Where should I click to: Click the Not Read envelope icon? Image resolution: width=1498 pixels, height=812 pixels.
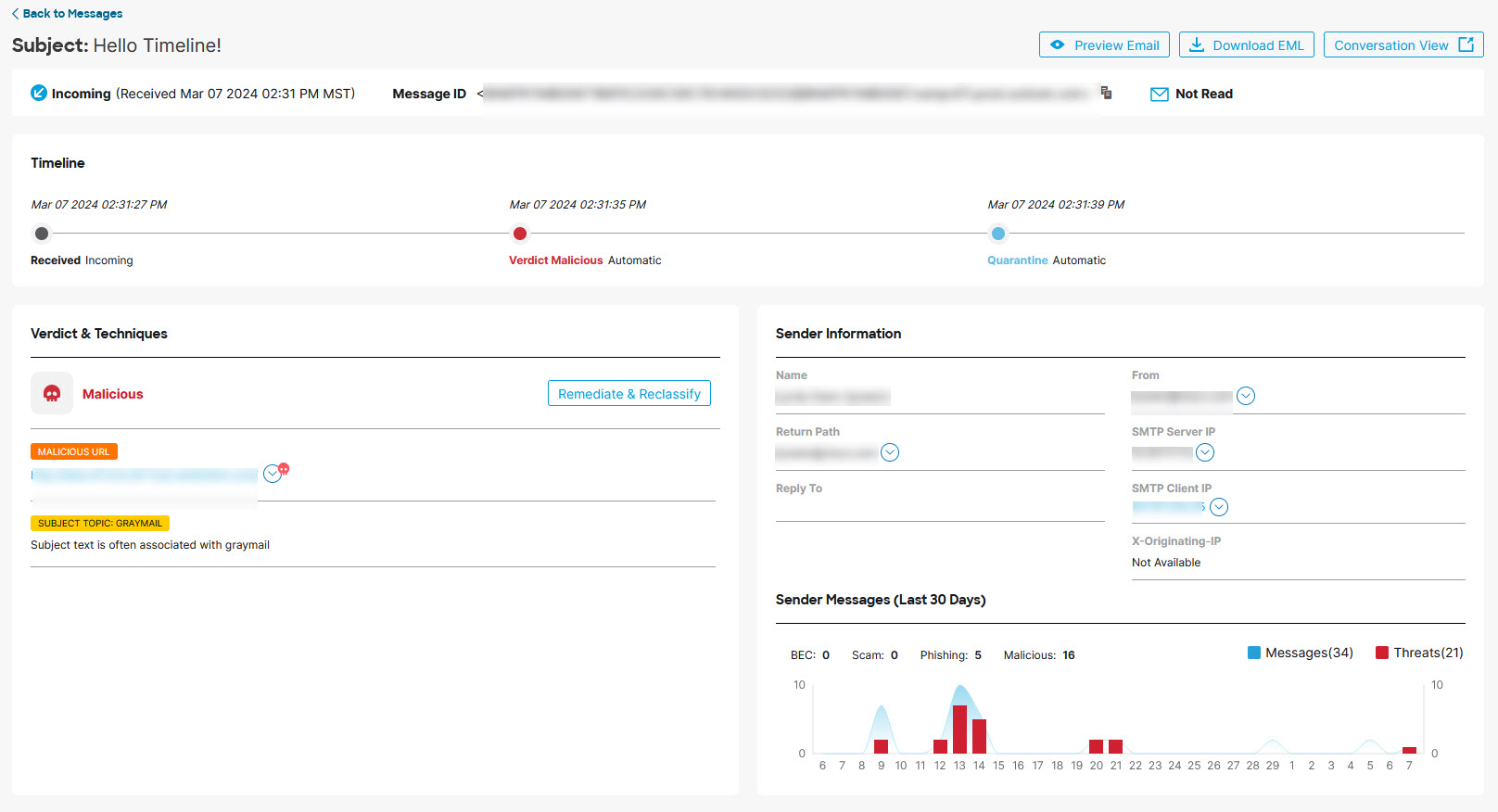(x=1159, y=94)
